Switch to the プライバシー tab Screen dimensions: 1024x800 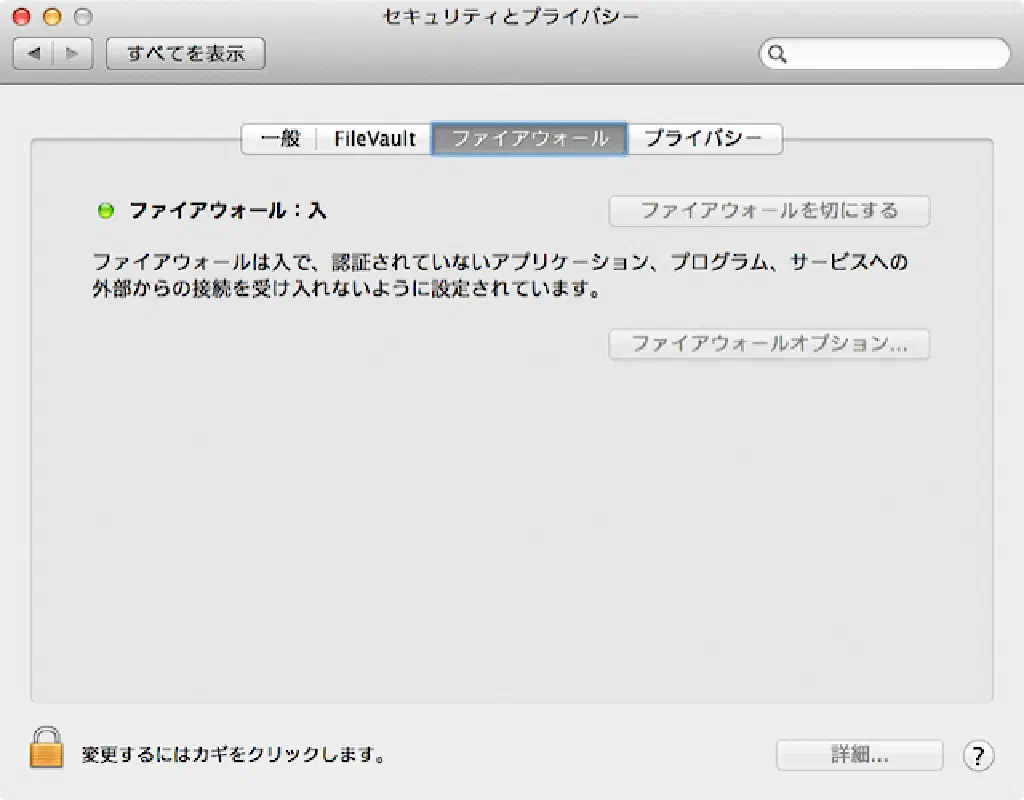pos(704,139)
